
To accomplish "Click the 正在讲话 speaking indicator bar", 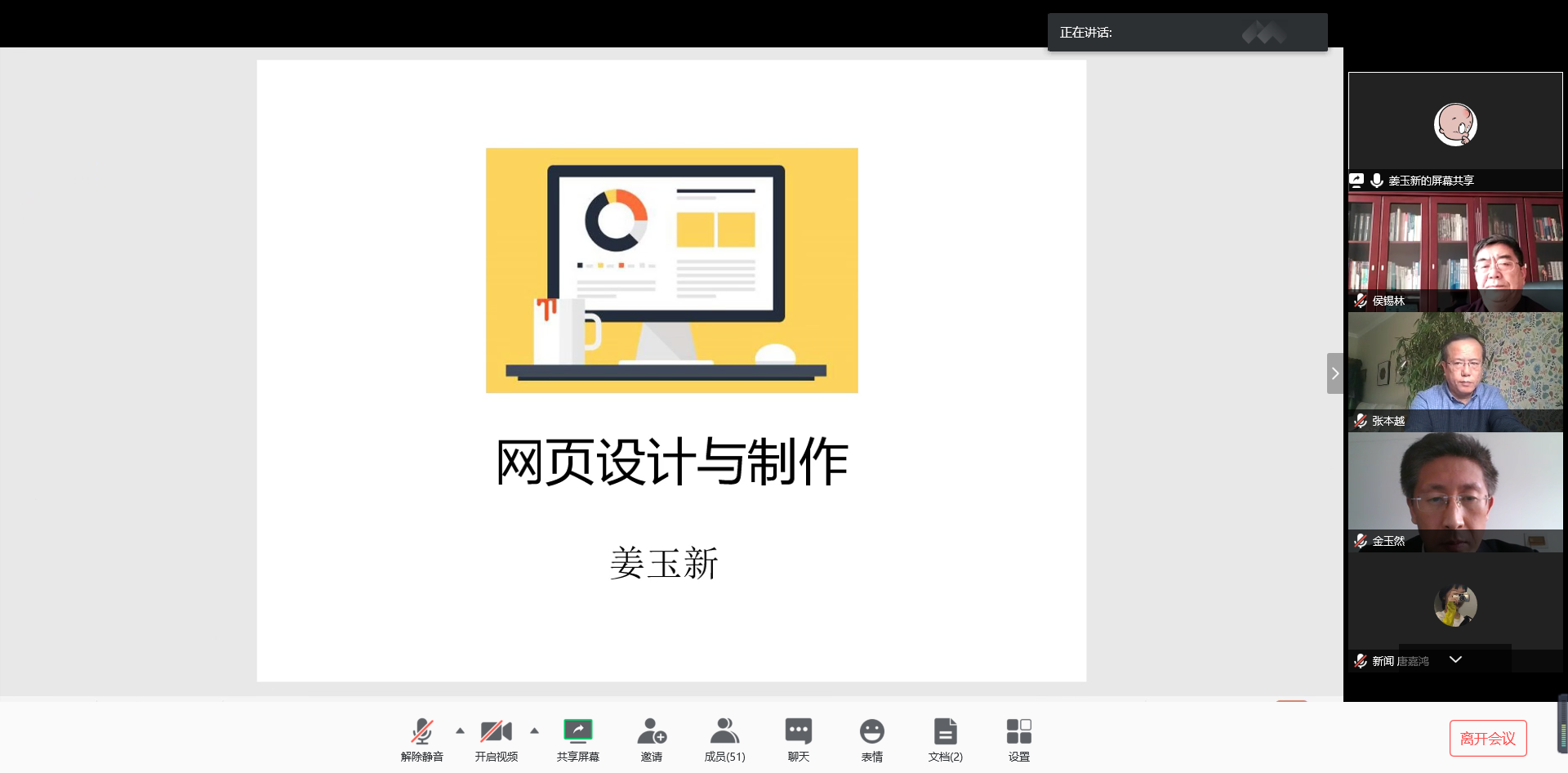I will (x=1187, y=33).
